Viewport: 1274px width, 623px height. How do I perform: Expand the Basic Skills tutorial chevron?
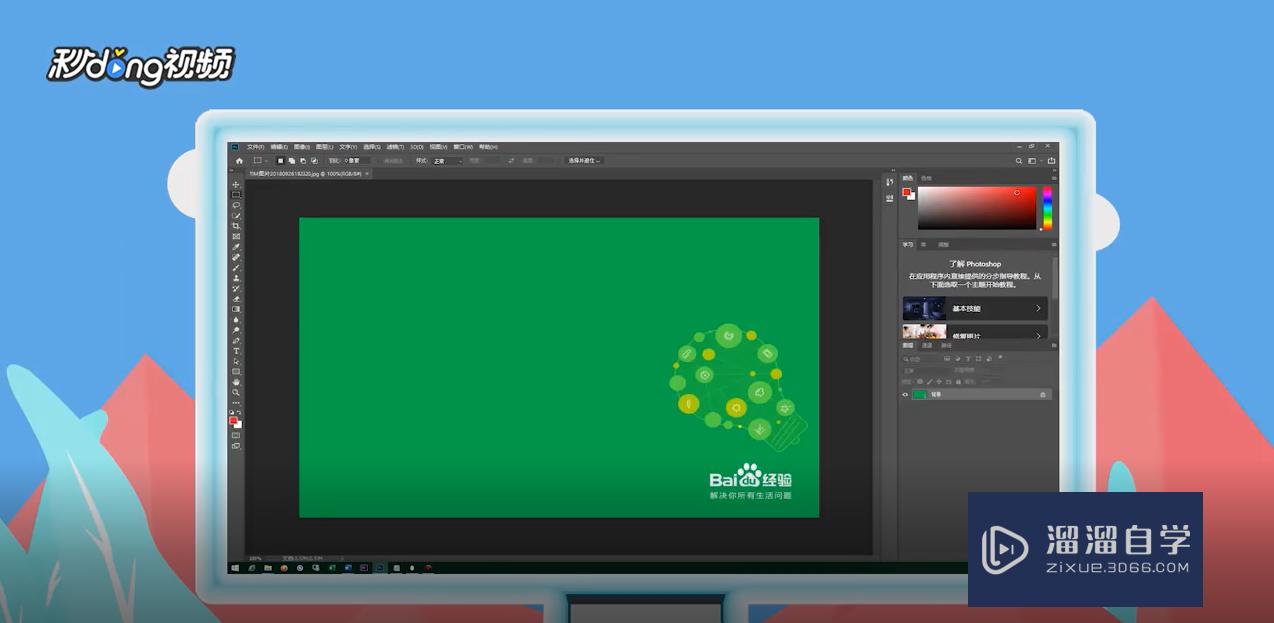[1038, 309]
